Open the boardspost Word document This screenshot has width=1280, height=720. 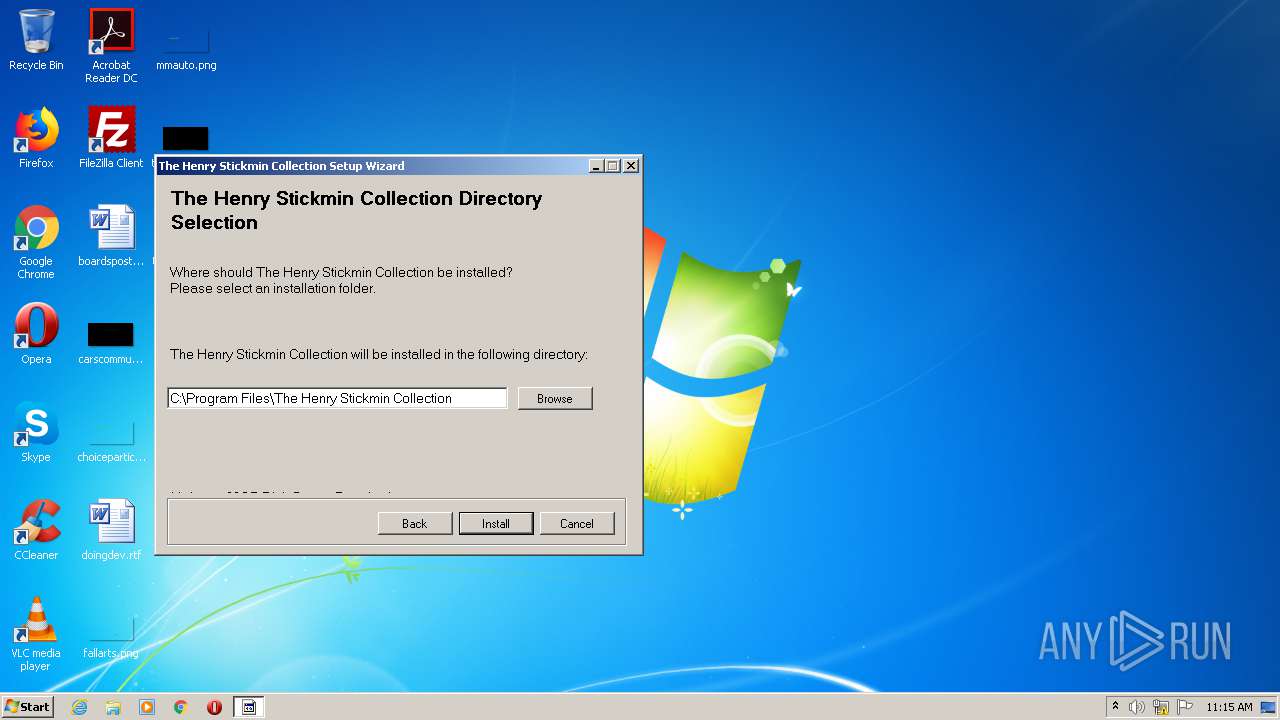(111, 236)
